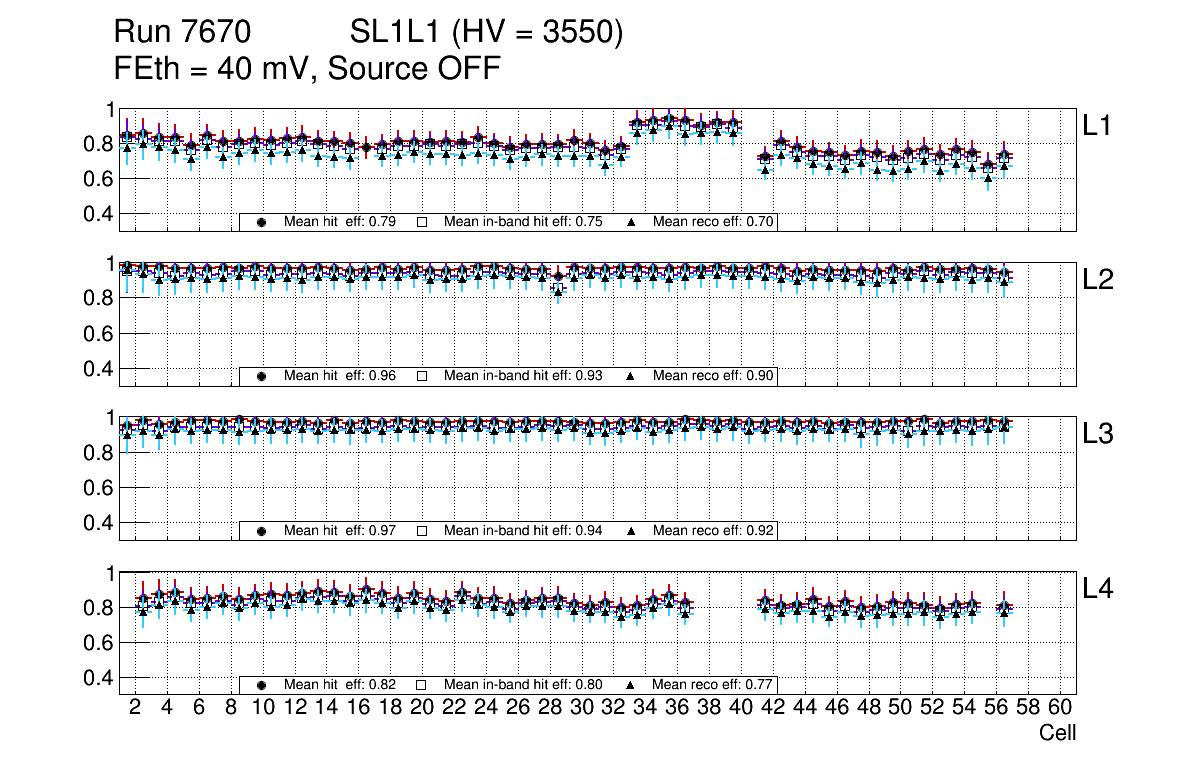This screenshot has width=1196, height=772.
Task: Select the L2 panel label
Action: click(x=1098, y=281)
